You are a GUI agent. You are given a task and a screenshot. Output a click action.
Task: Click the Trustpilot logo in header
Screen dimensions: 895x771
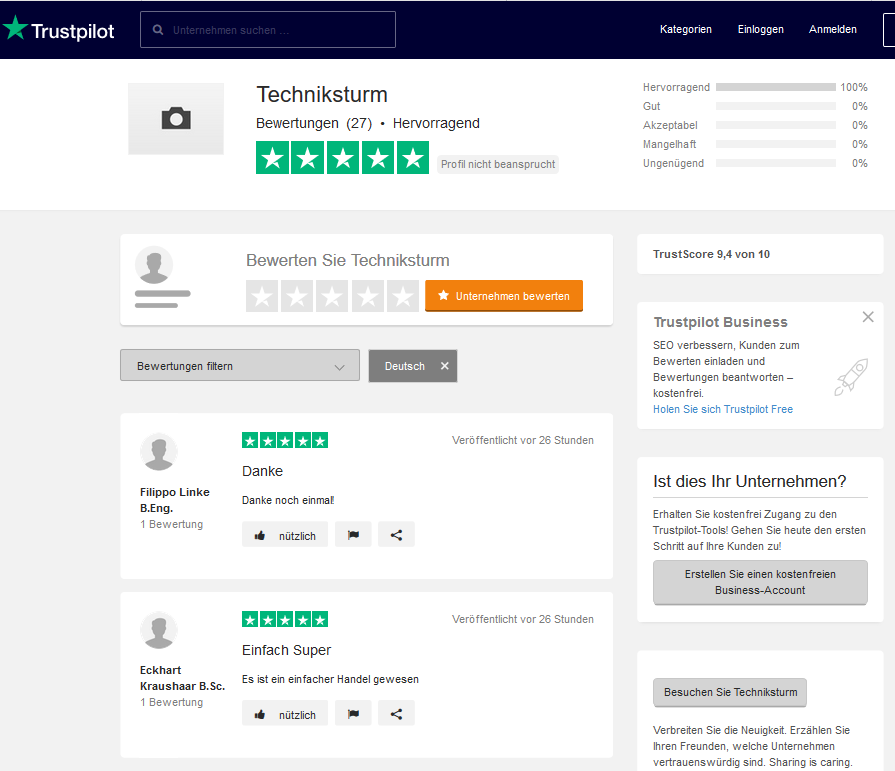tap(58, 30)
